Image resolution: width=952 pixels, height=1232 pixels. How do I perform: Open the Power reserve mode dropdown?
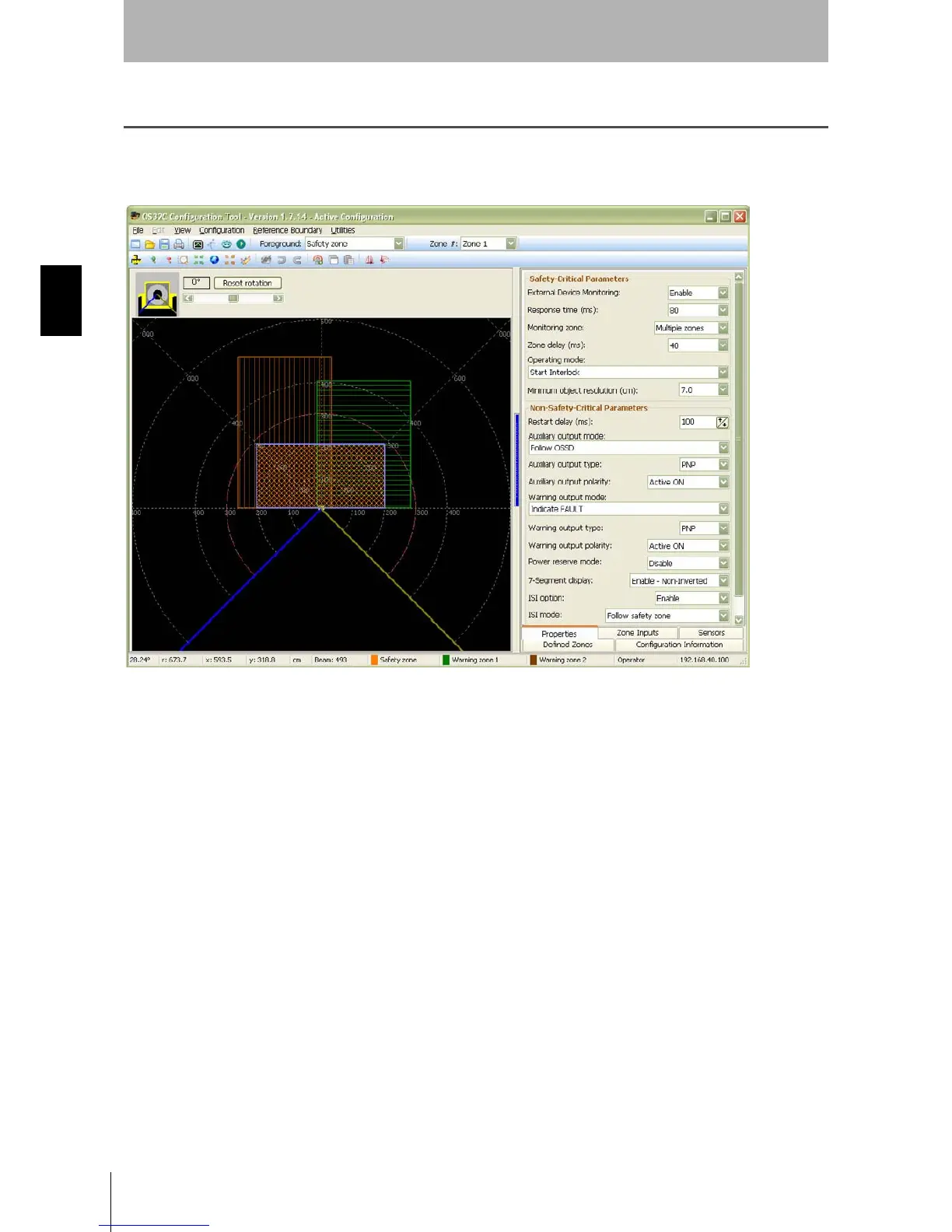tap(723, 563)
